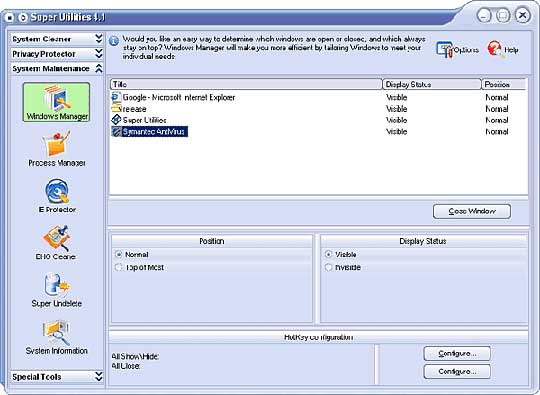Sort list by Title column header
540x395 pixels.
coord(246,84)
